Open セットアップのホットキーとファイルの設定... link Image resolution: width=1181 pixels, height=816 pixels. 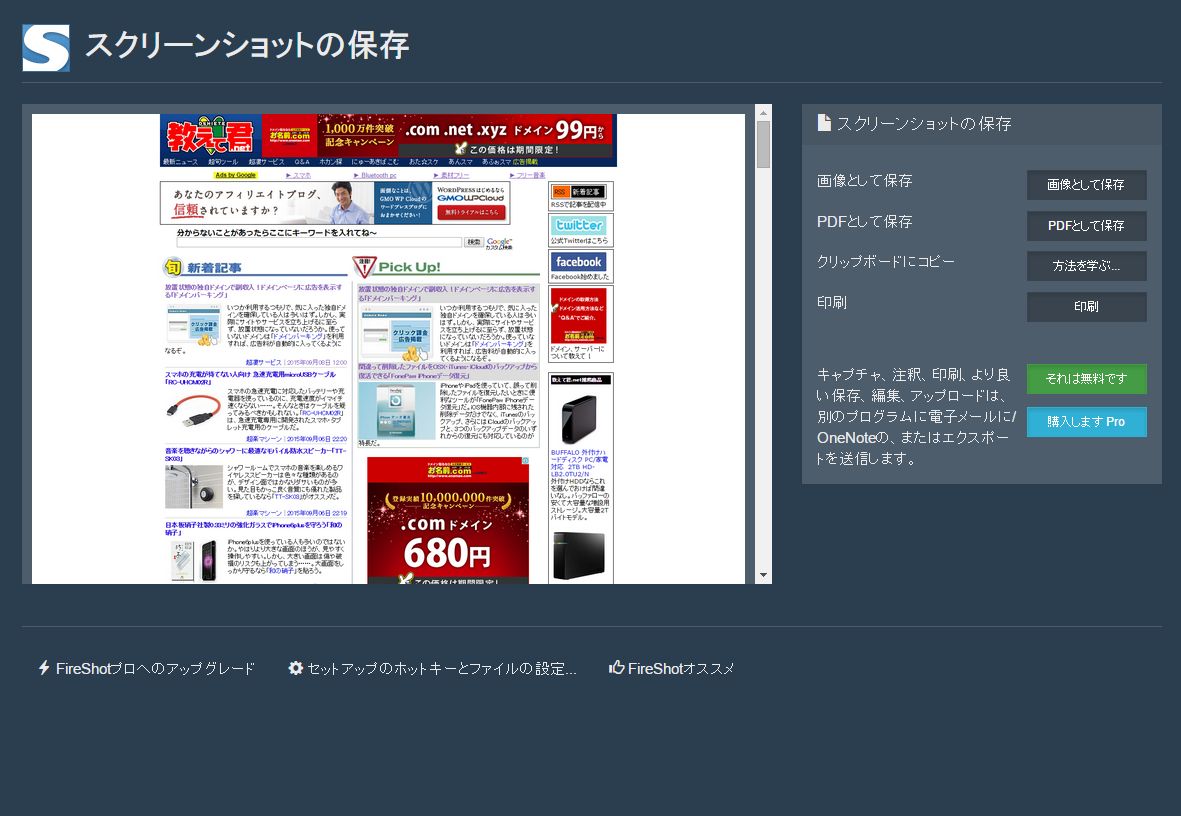[432, 668]
